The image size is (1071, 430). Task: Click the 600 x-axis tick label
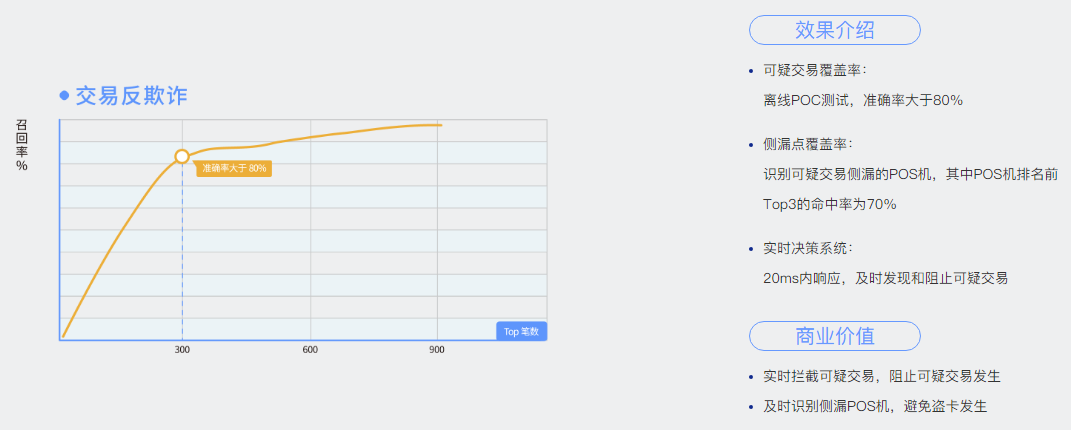coord(310,349)
